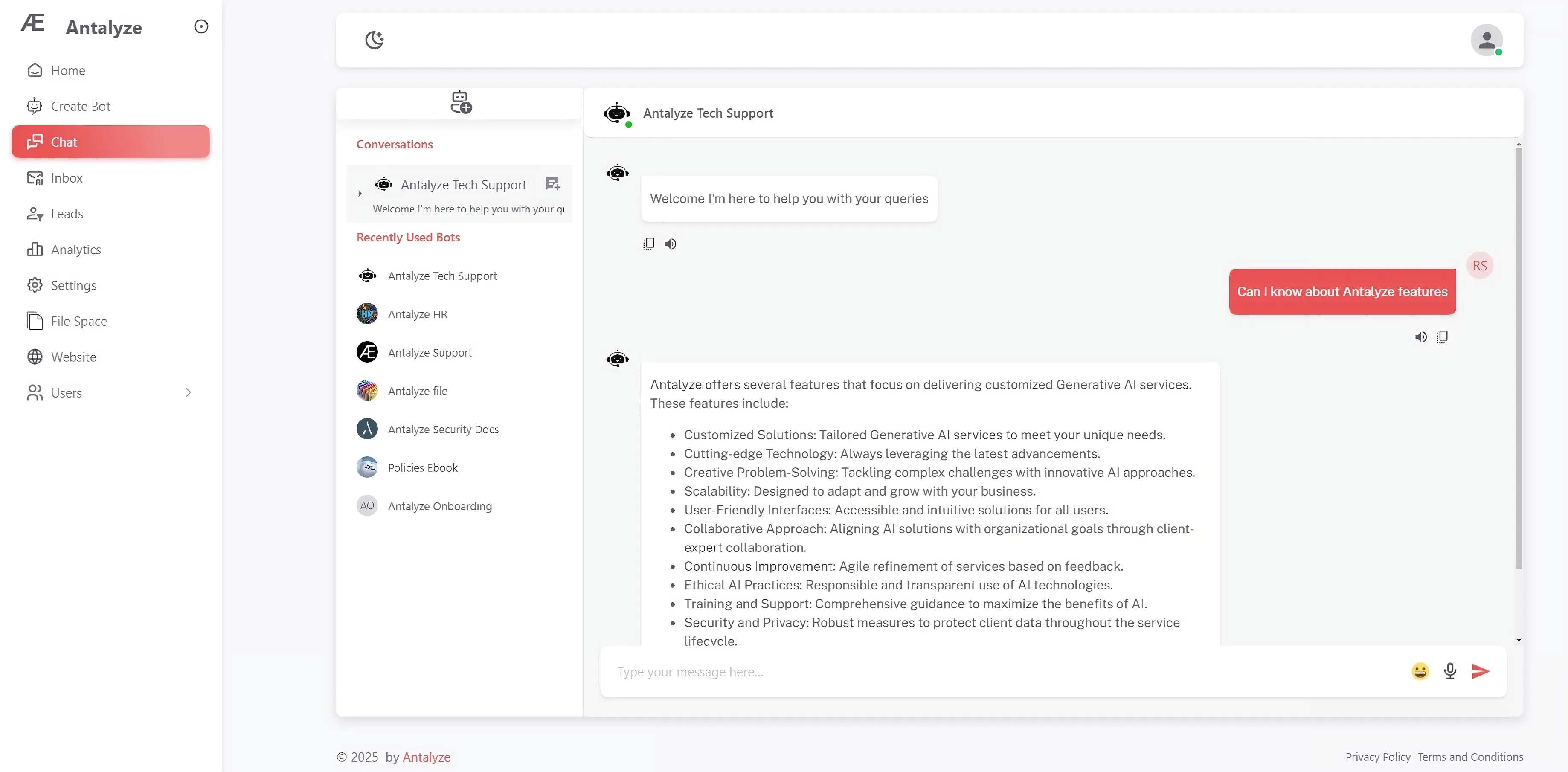Play audio for the welcome message

tap(670, 244)
